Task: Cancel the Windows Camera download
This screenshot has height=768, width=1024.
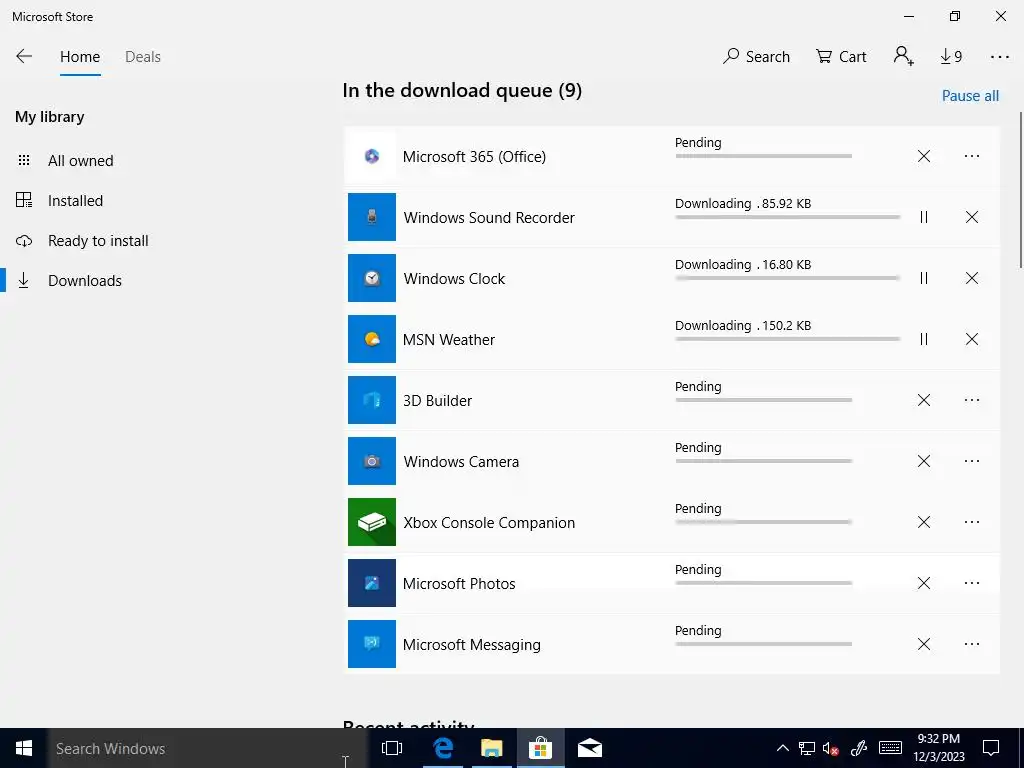Action: (923, 461)
